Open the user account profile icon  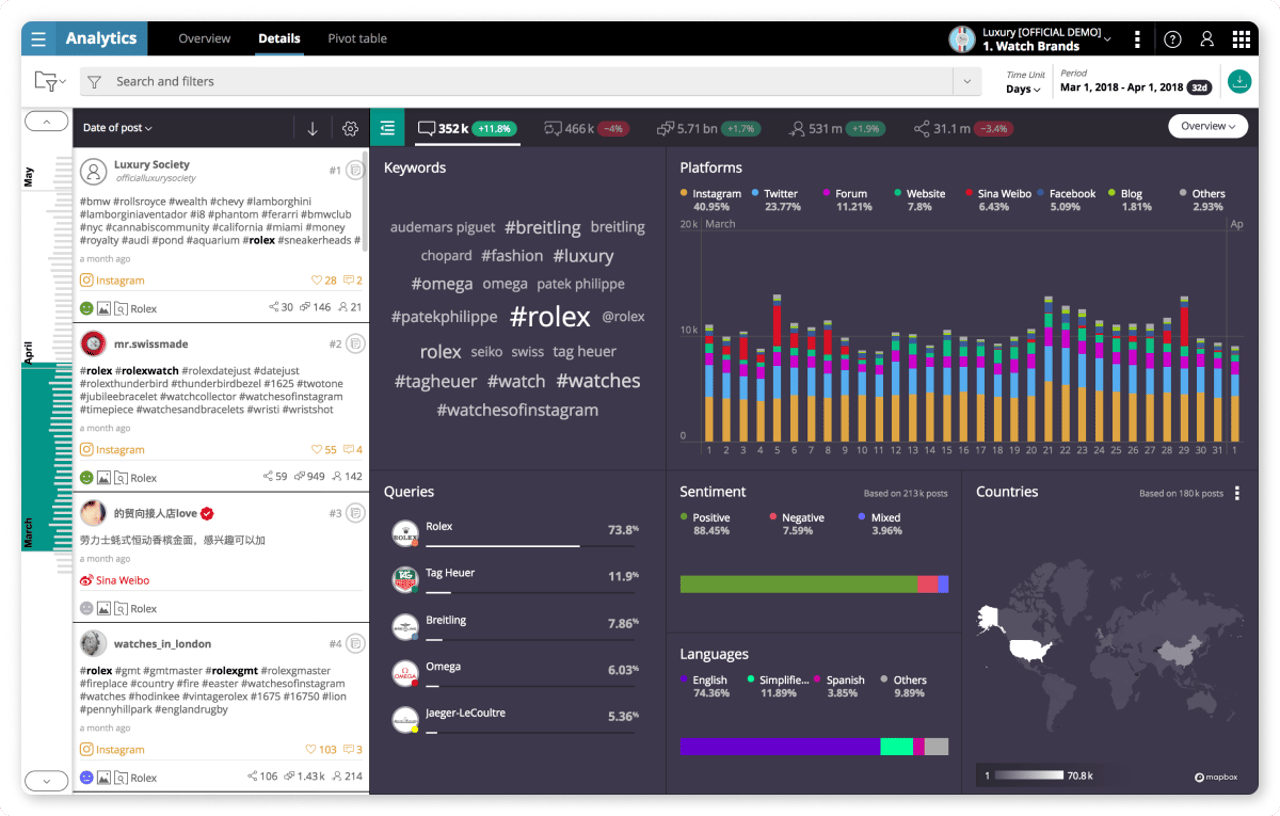tap(1207, 39)
